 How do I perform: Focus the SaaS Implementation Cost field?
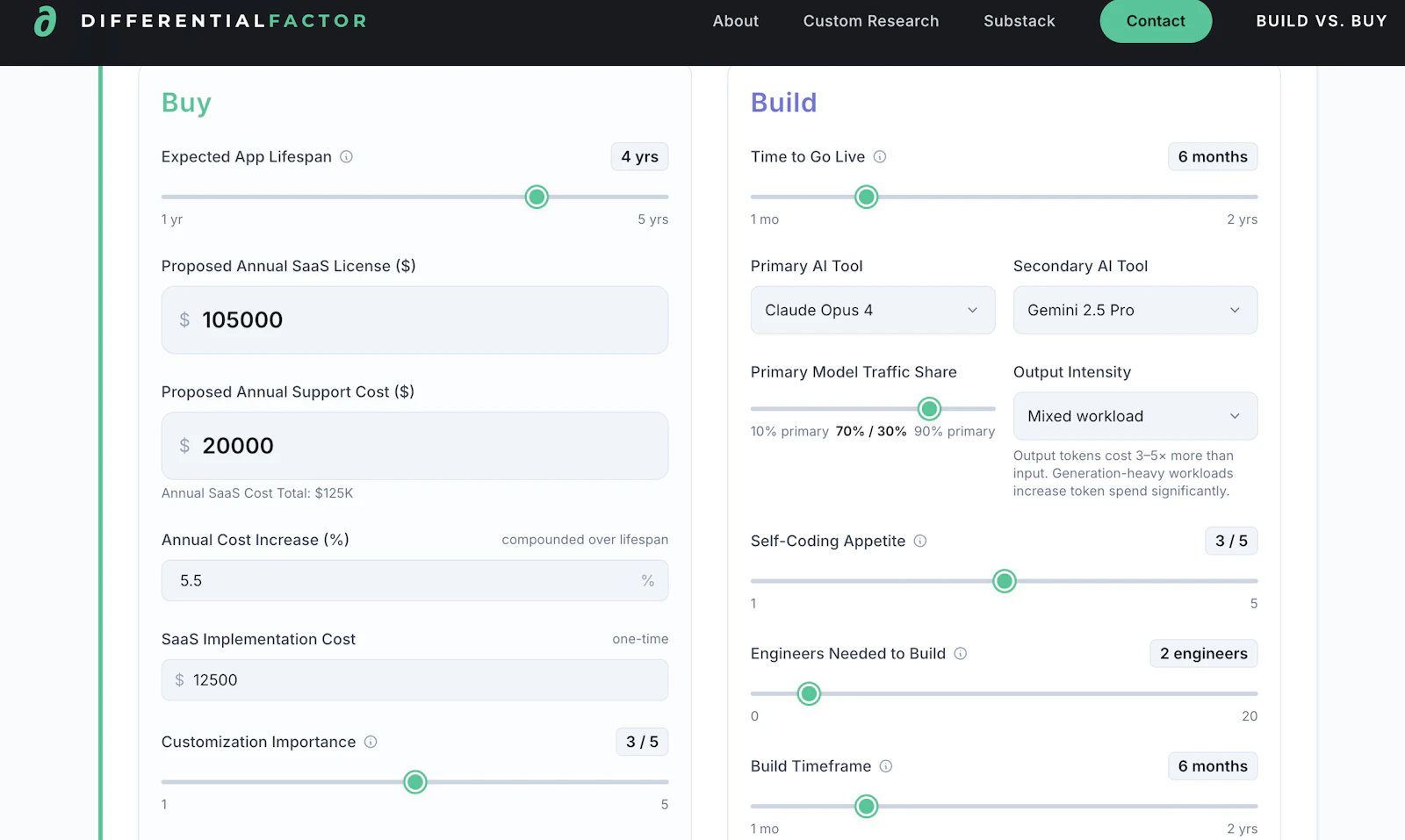(414, 680)
